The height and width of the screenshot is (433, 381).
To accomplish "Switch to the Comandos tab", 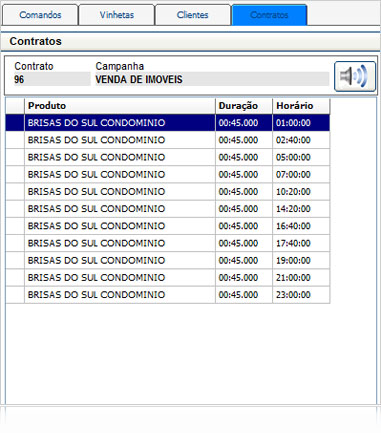I will point(40,15).
